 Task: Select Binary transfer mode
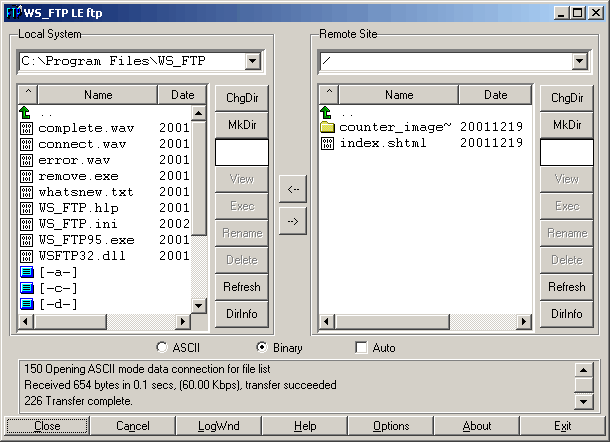[x=262, y=347]
